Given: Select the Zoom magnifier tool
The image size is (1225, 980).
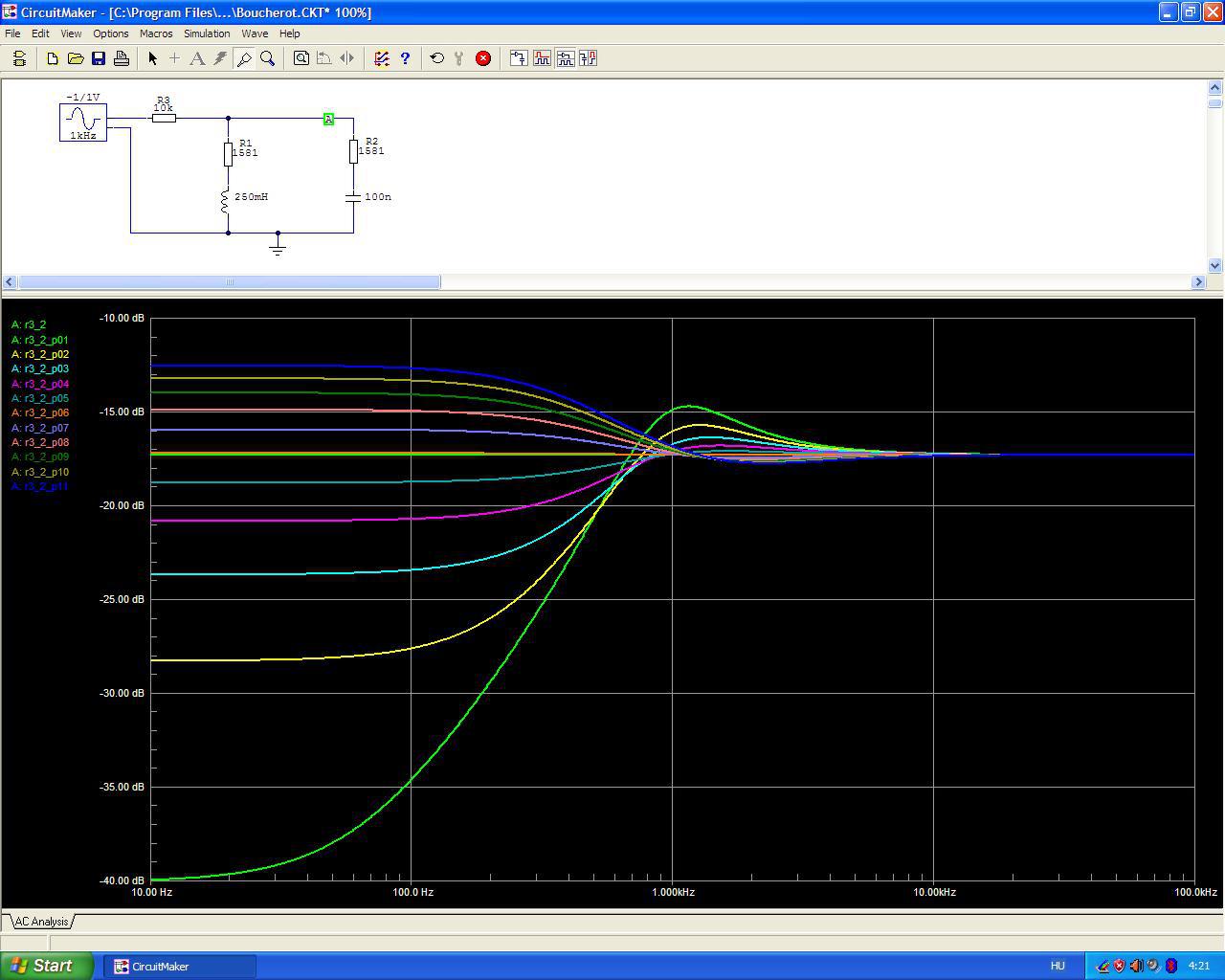Looking at the screenshot, I should click(268, 58).
